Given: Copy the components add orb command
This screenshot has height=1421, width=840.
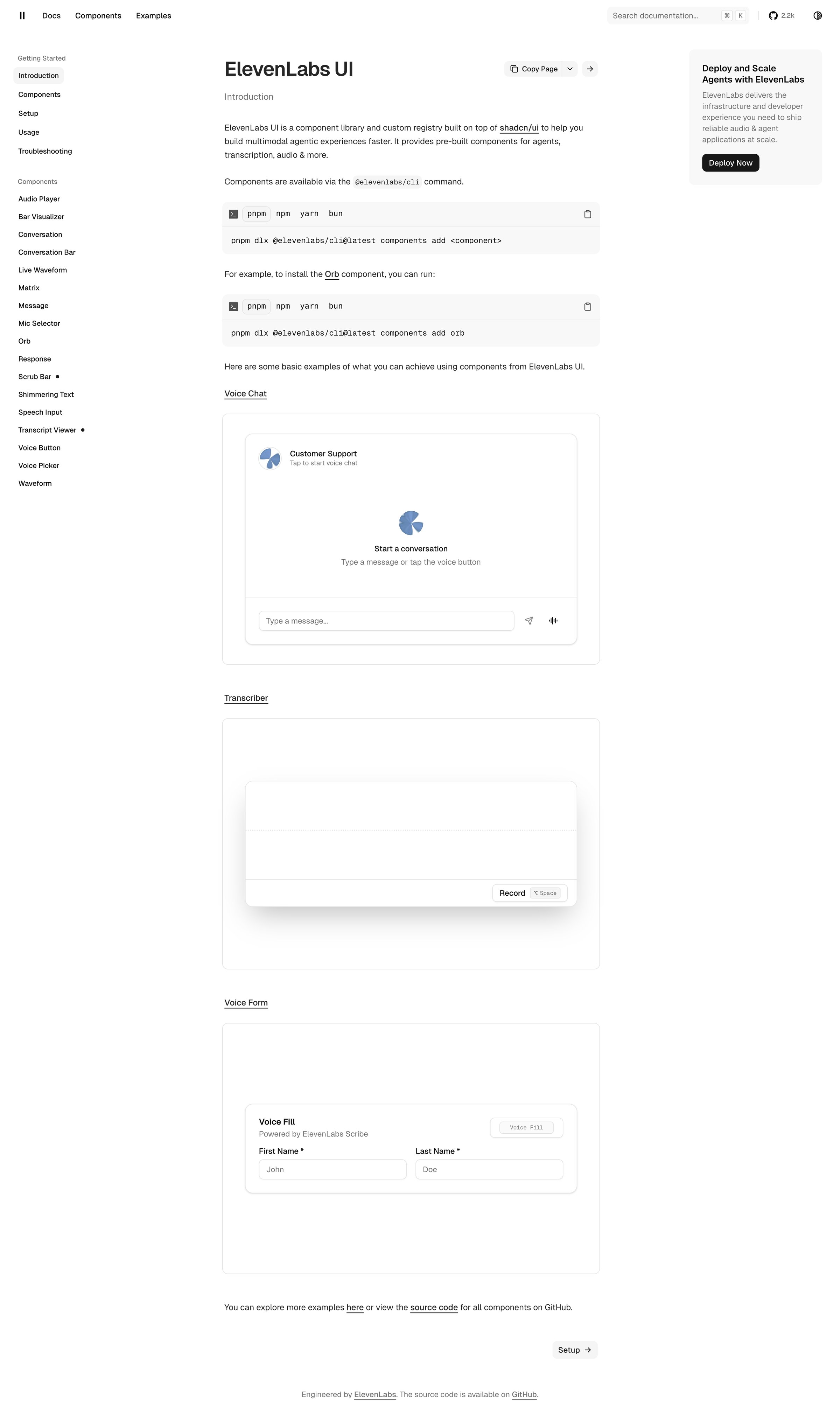Looking at the screenshot, I should pos(588,307).
